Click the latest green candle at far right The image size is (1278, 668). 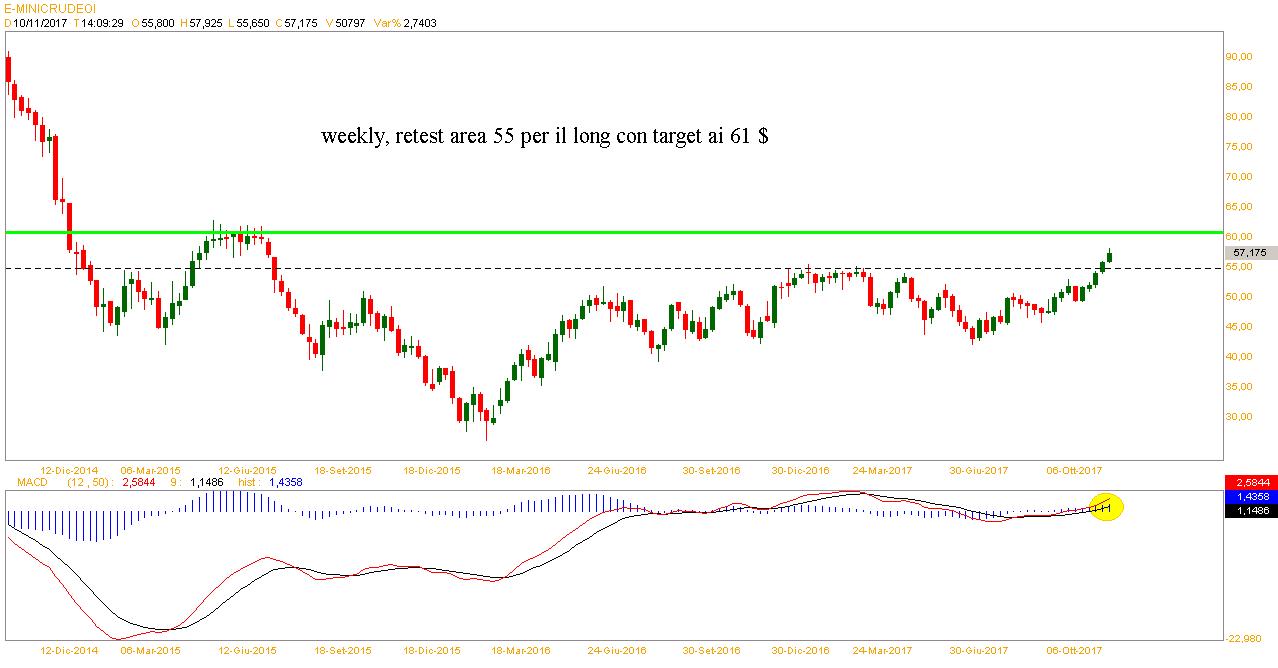pyautogui.click(x=1108, y=255)
